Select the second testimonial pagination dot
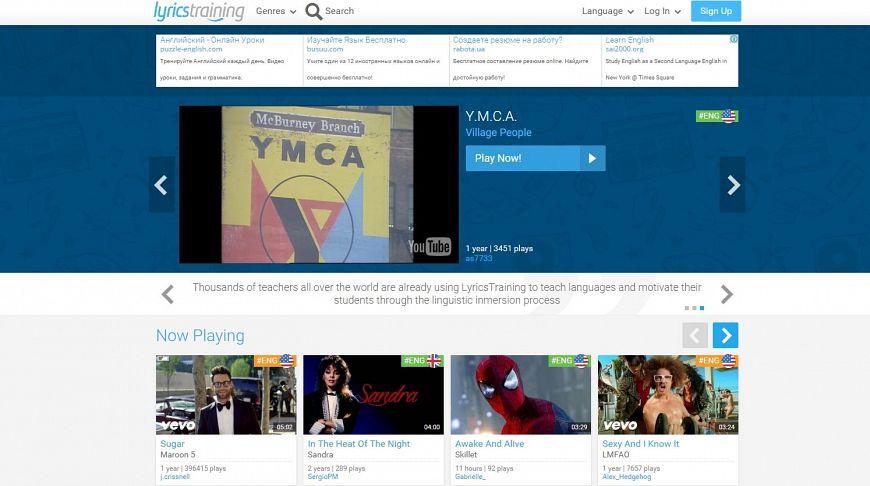Screen dimensions: 870x486 pyautogui.click(x=694, y=308)
